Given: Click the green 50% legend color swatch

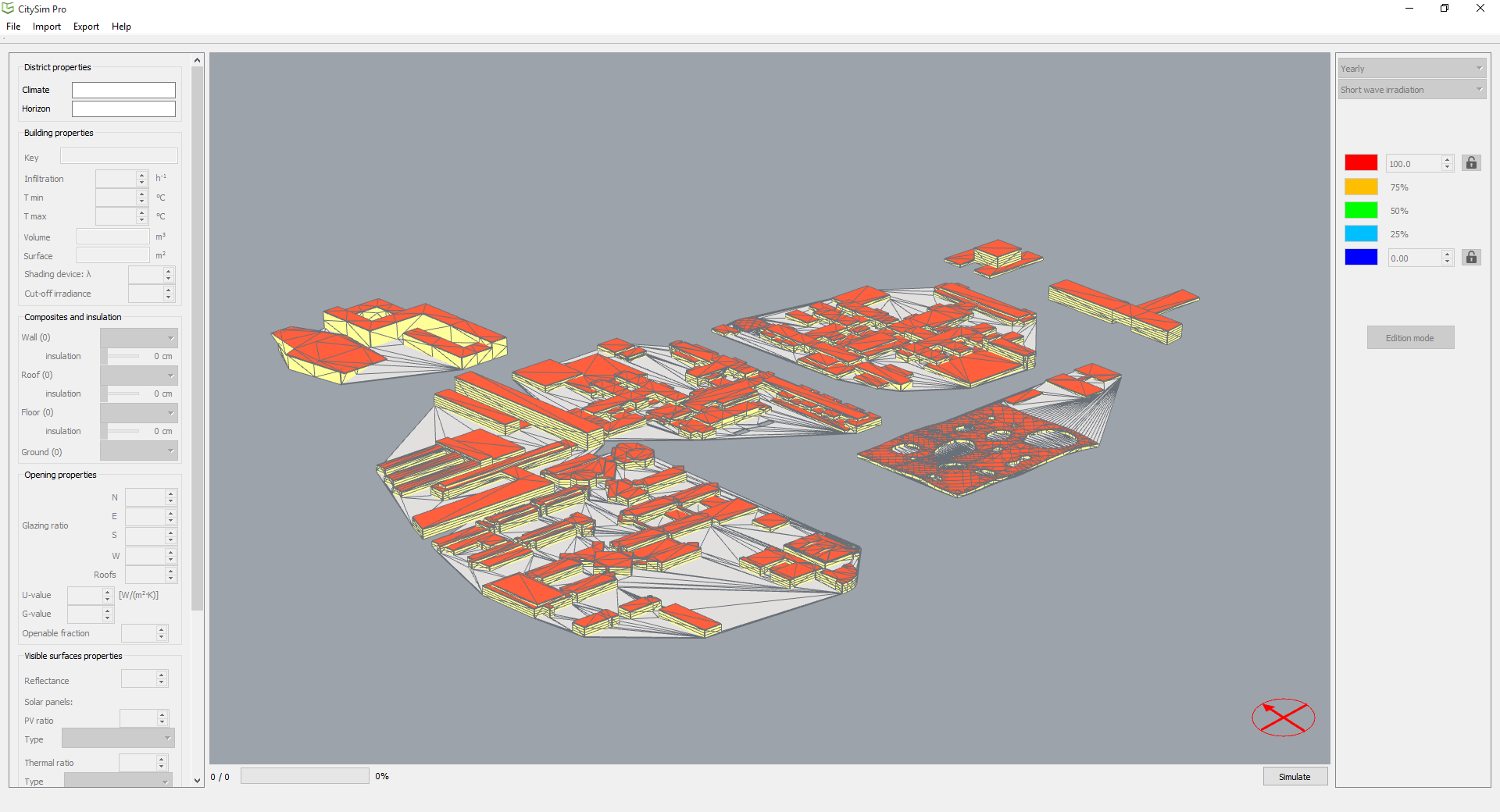Looking at the screenshot, I should point(1361,211).
